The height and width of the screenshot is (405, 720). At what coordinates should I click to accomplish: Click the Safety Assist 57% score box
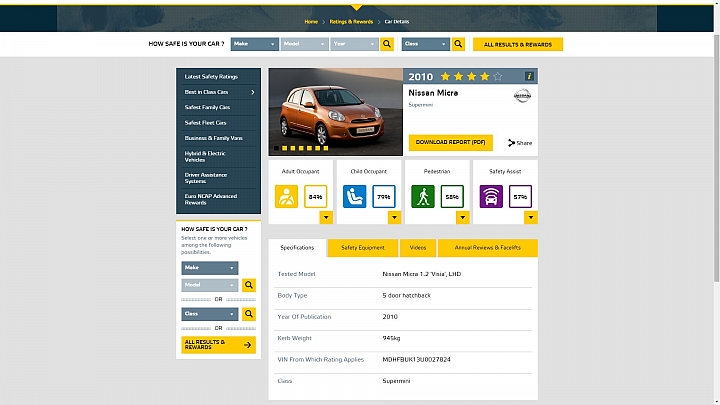(520, 197)
